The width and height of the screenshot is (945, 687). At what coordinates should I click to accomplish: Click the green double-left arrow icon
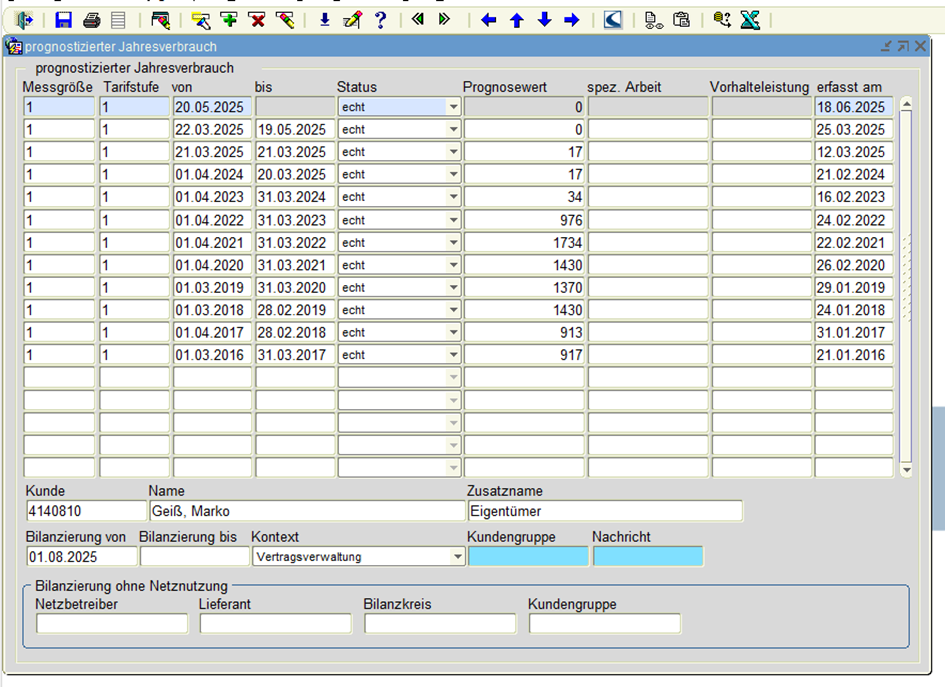(x=417, y=20)
